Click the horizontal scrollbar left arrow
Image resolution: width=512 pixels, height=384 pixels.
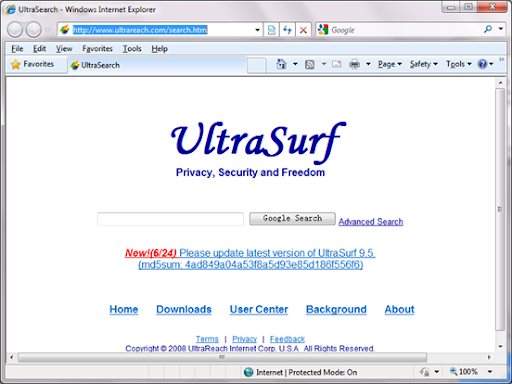click(x=12, y=357)
